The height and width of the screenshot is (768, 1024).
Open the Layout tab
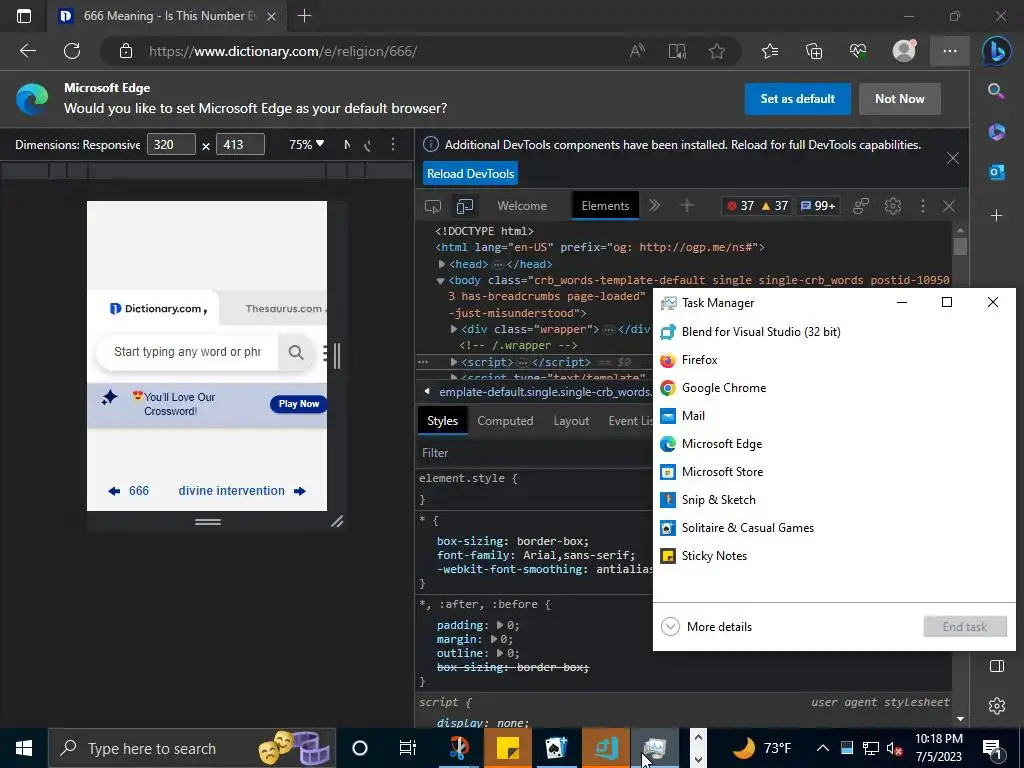coord(571,421)
